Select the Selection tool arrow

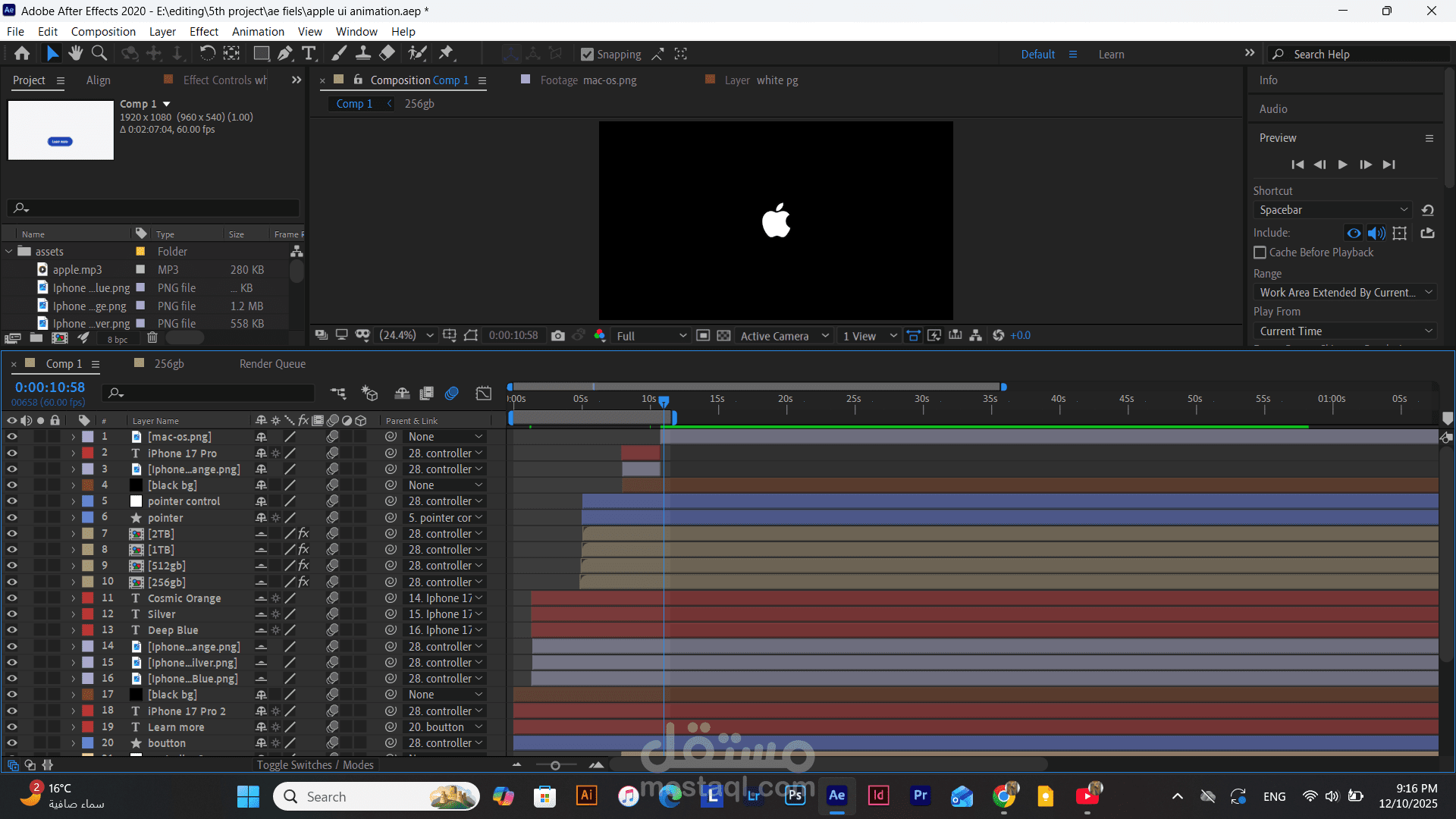pos(52,54)
